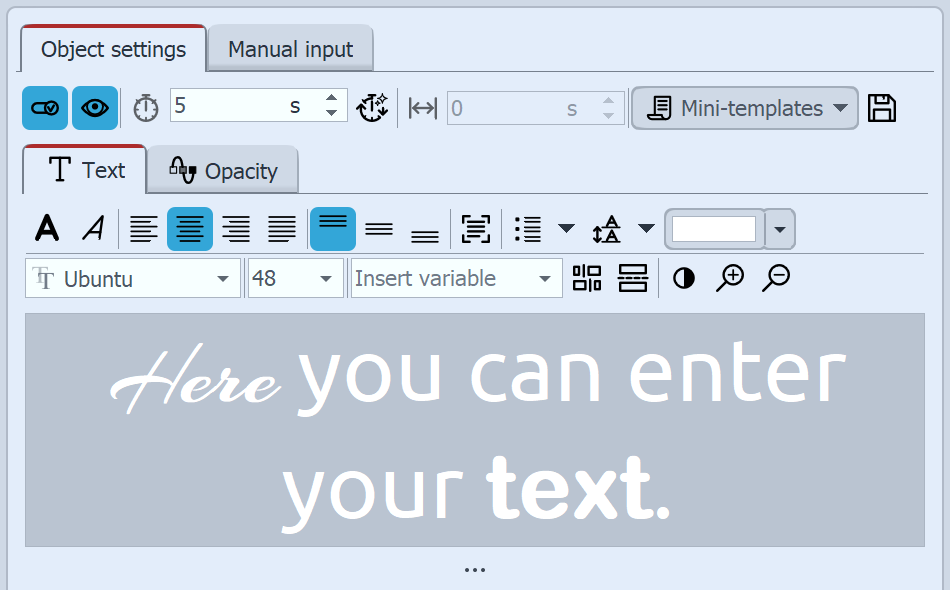Enable bold text formatting
Screen dimensions: 950x590
(x=46, y=228)
